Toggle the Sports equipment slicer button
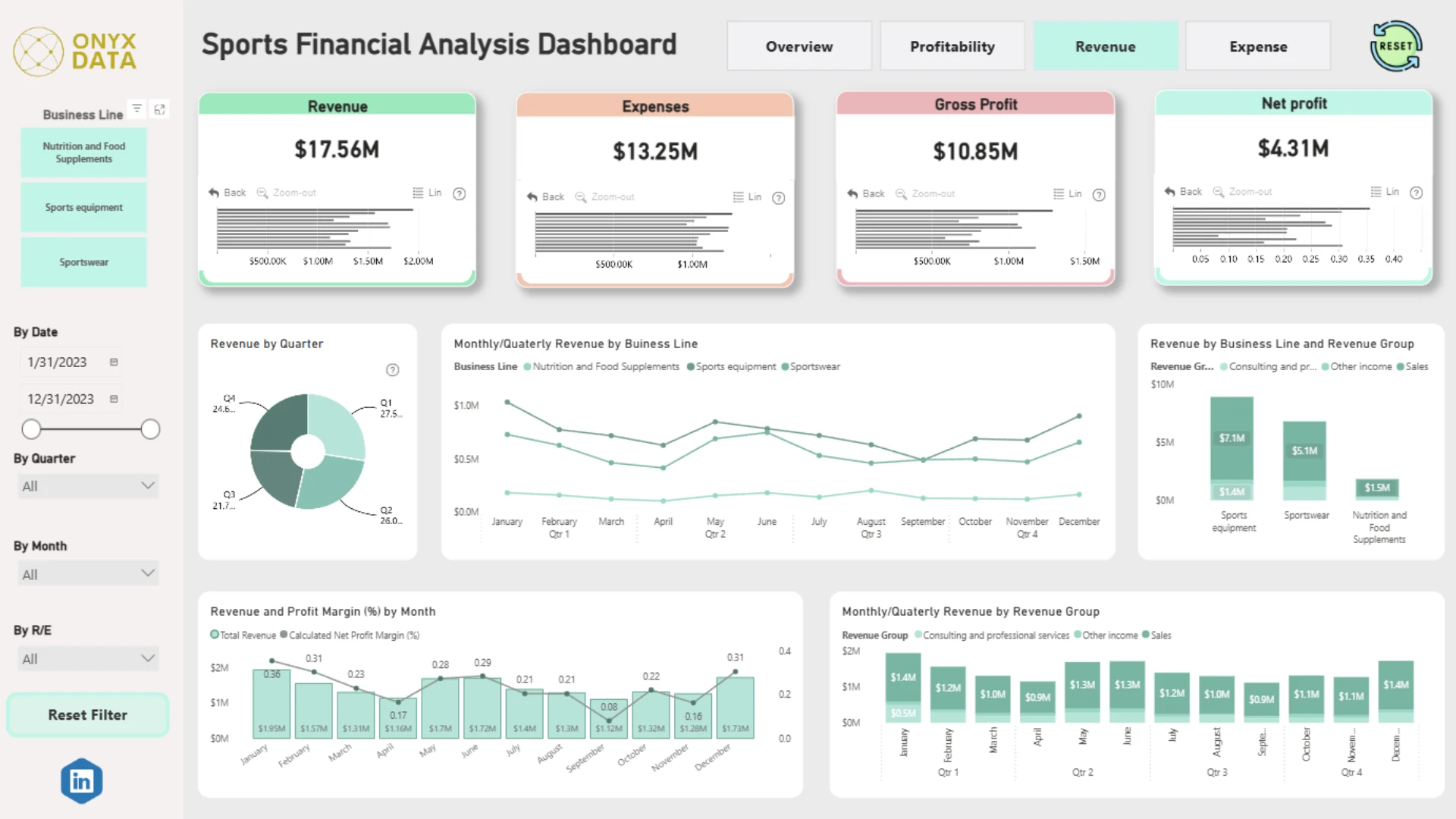The image size is (1456, 819). [83, 207]
